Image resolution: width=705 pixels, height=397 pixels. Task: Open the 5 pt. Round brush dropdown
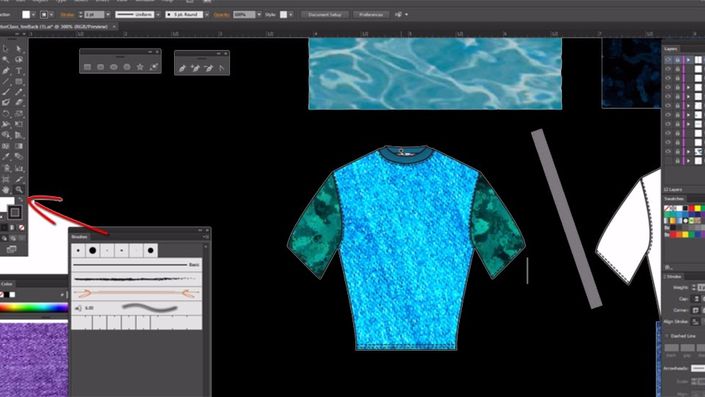pos(206,14)
